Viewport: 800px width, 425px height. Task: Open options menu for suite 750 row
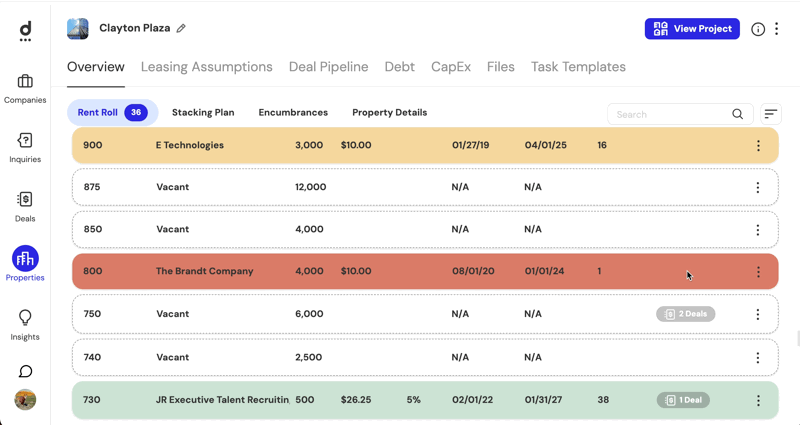click(758, 314)
